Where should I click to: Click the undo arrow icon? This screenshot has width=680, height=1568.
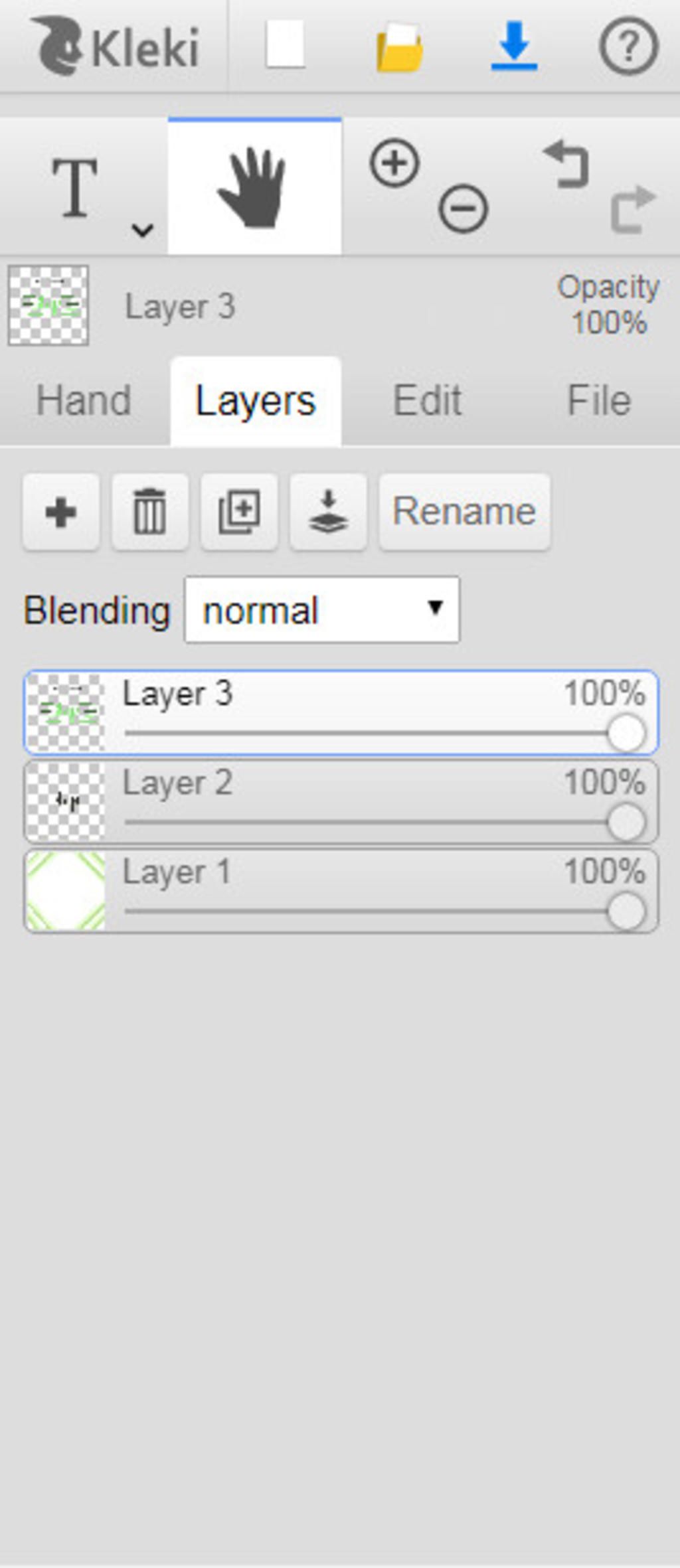point(566,163)
